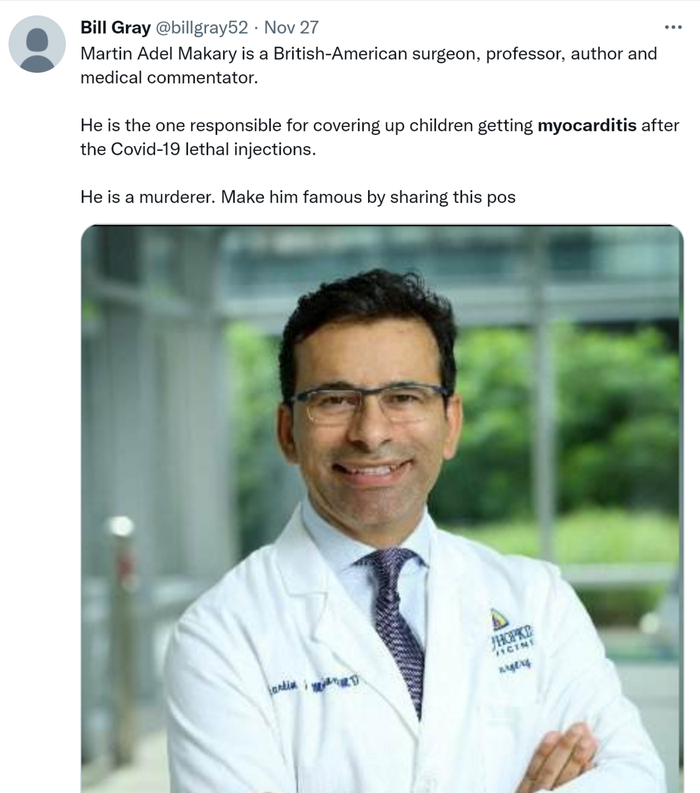700x793 pixels.
Task: Click the words "medical commentator."
Action: point(169,77)
